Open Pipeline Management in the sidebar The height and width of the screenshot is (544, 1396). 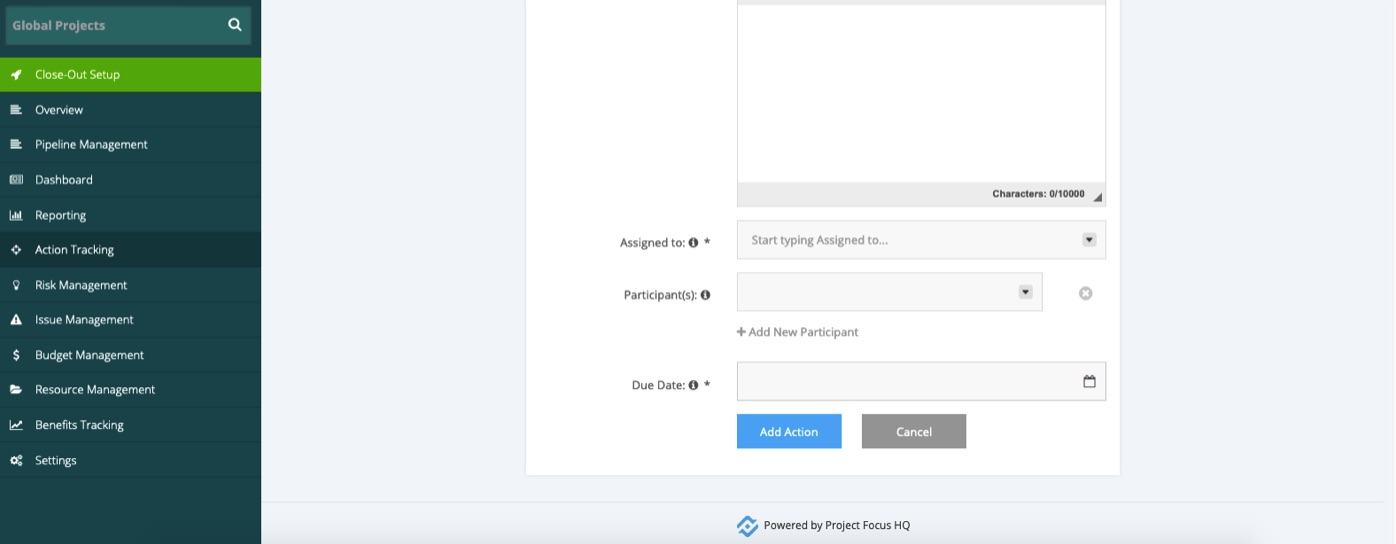130,145
